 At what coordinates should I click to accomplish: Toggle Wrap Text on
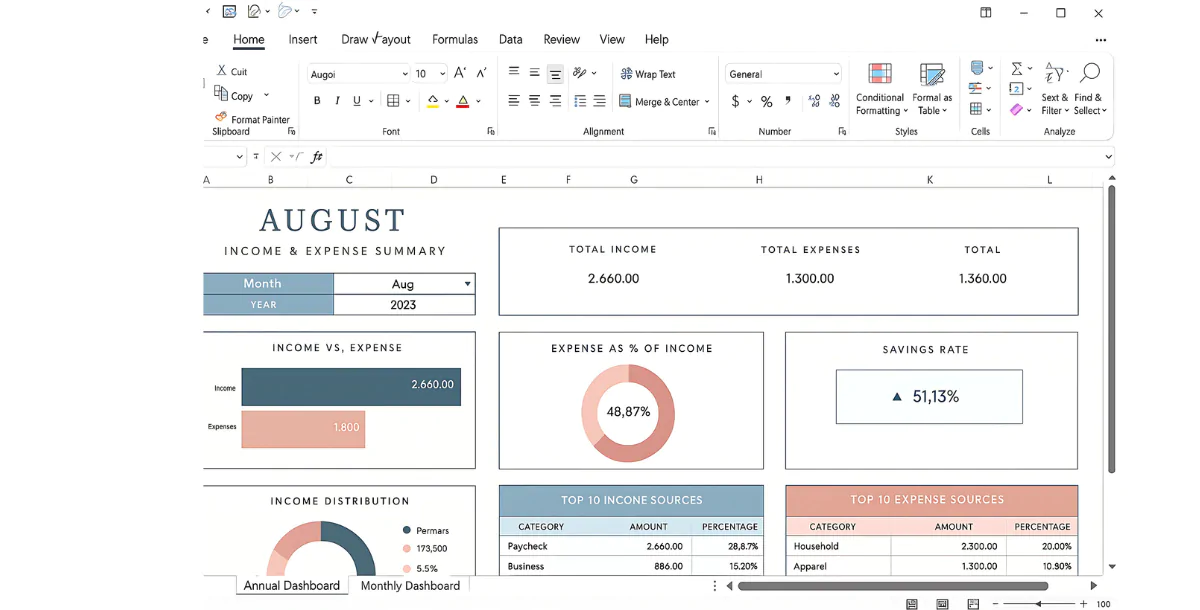point(647,74)
